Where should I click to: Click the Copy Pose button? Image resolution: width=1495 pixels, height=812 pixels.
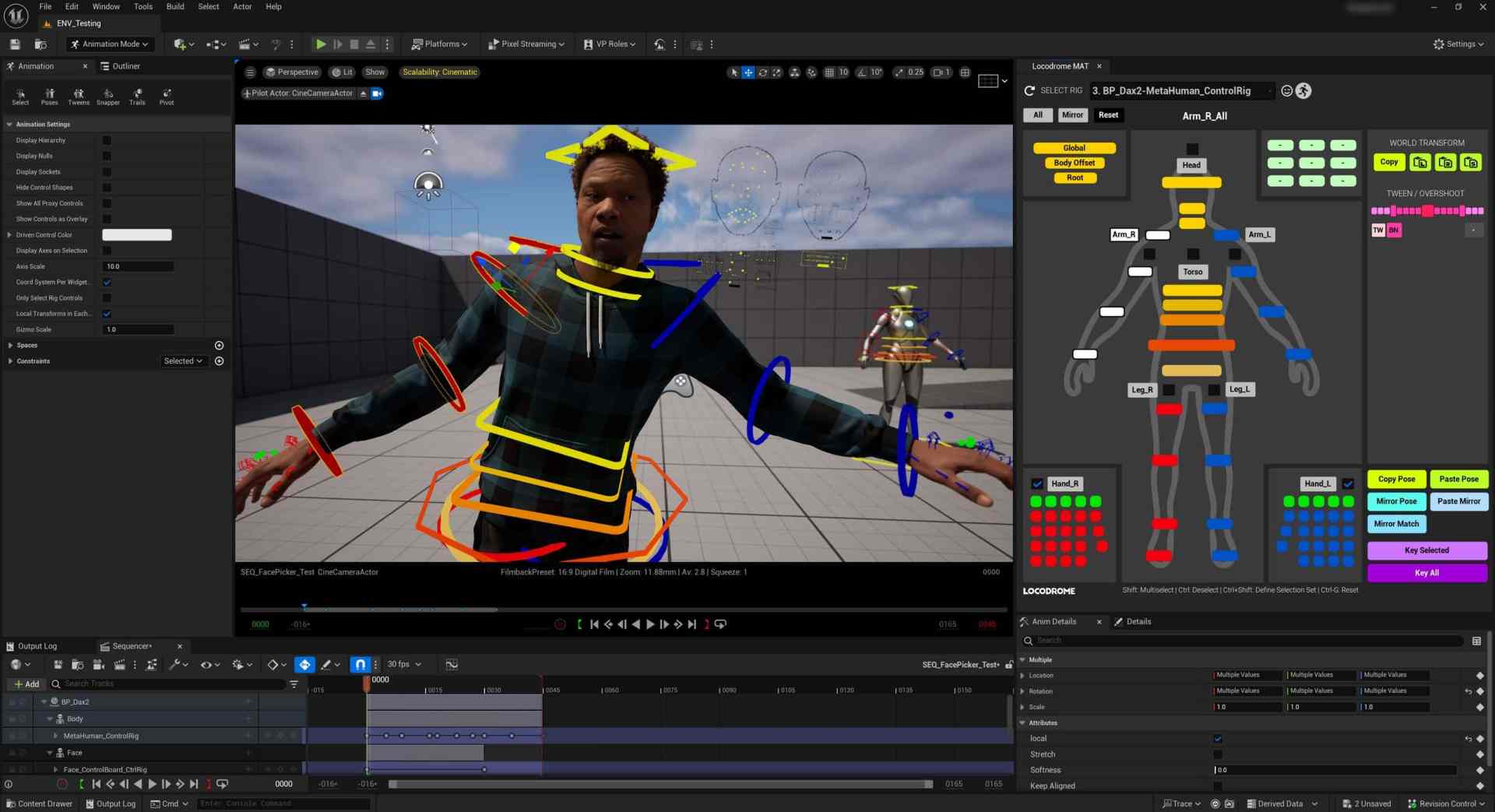pos(1396,480)
